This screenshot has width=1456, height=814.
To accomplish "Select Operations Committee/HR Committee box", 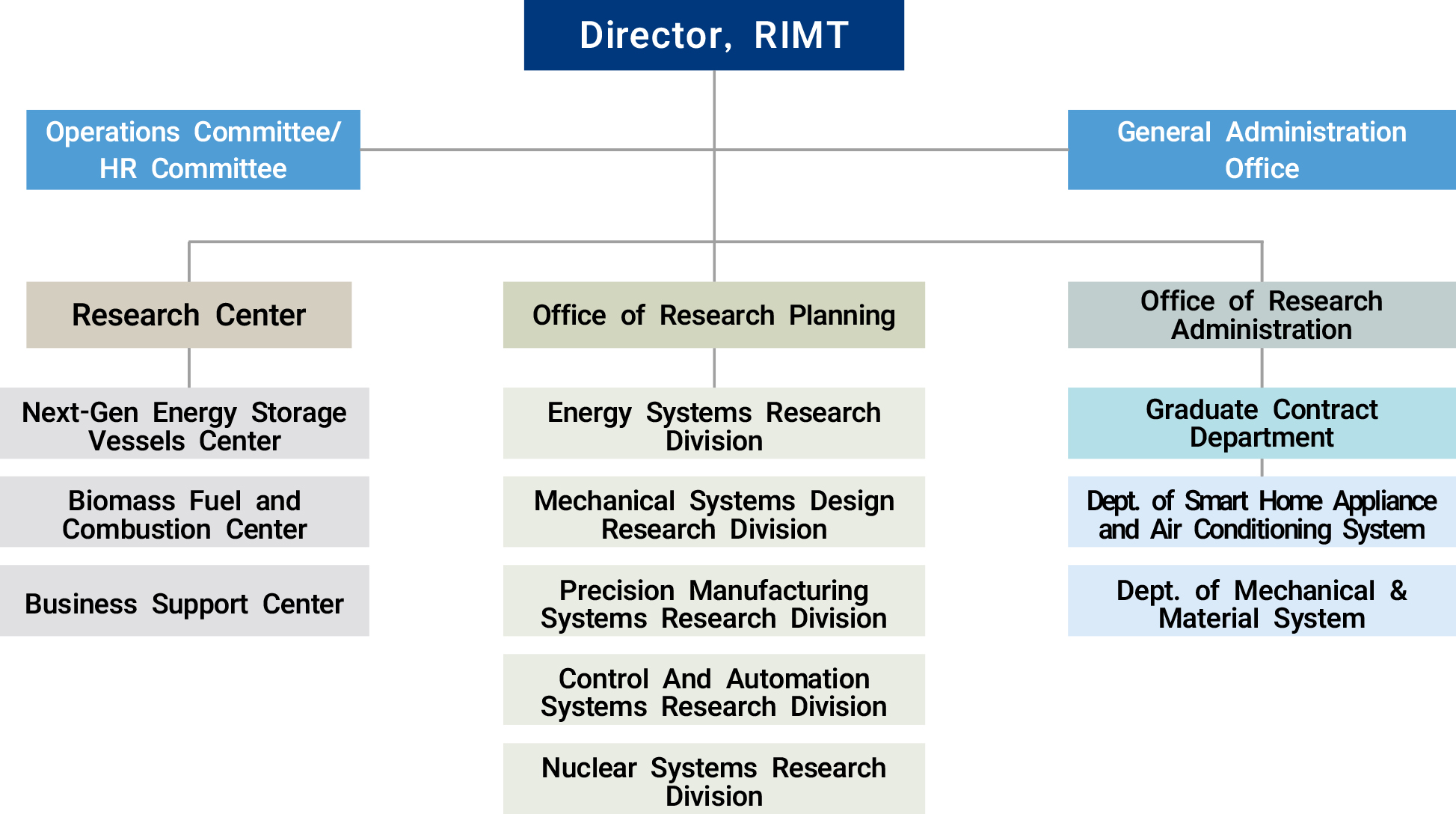I will (193, 150).
